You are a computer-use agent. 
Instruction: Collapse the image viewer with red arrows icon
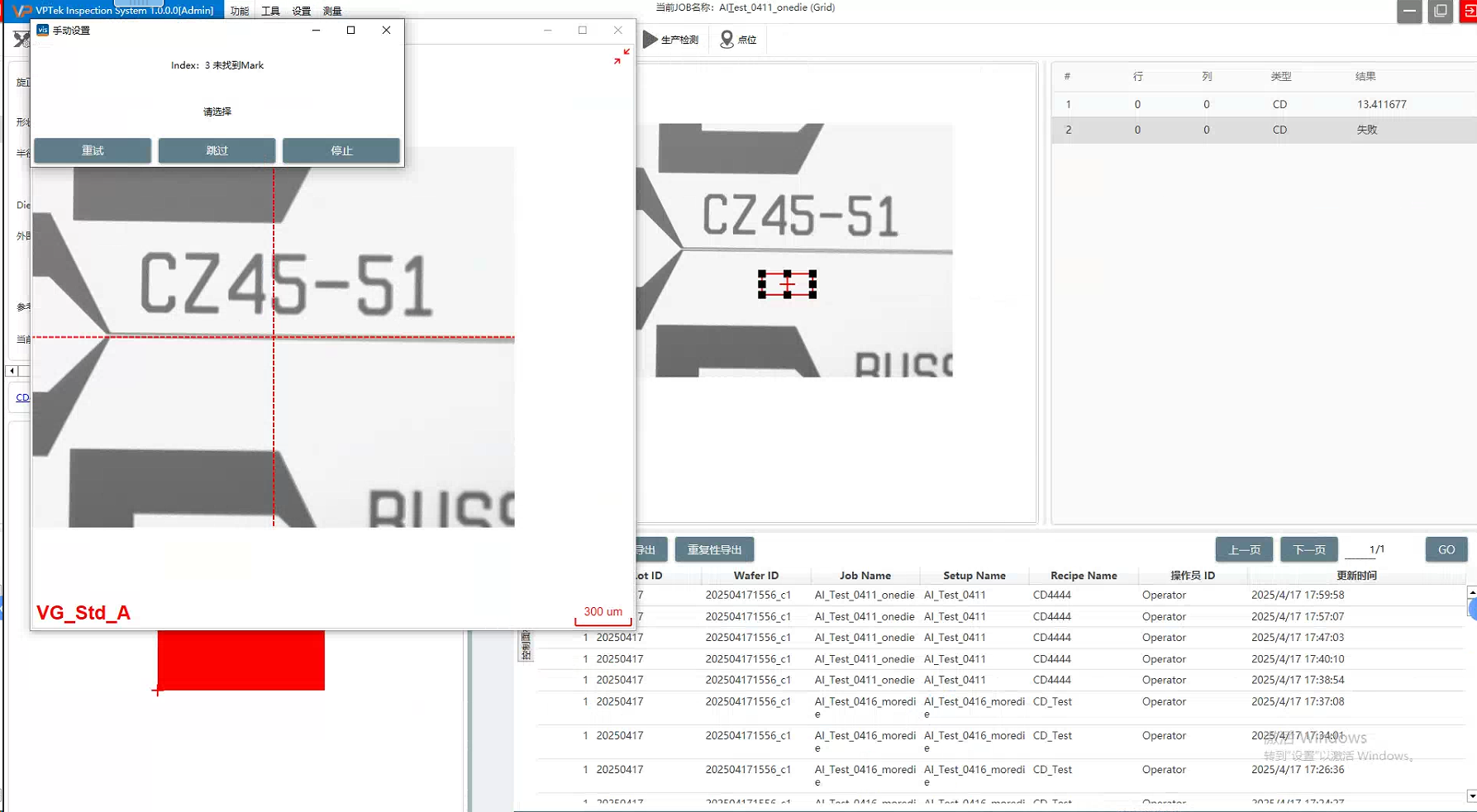point(622,56)
